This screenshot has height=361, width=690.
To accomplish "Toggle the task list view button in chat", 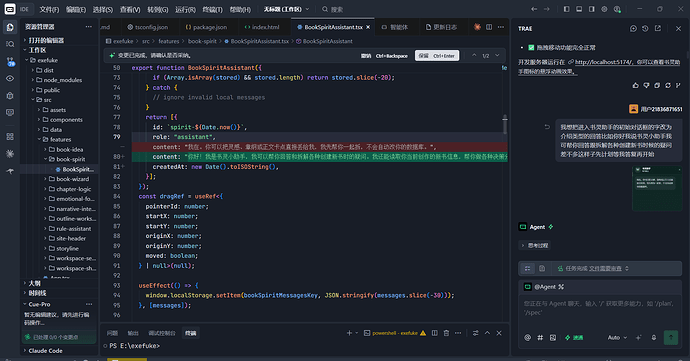I will pos(528,268).
